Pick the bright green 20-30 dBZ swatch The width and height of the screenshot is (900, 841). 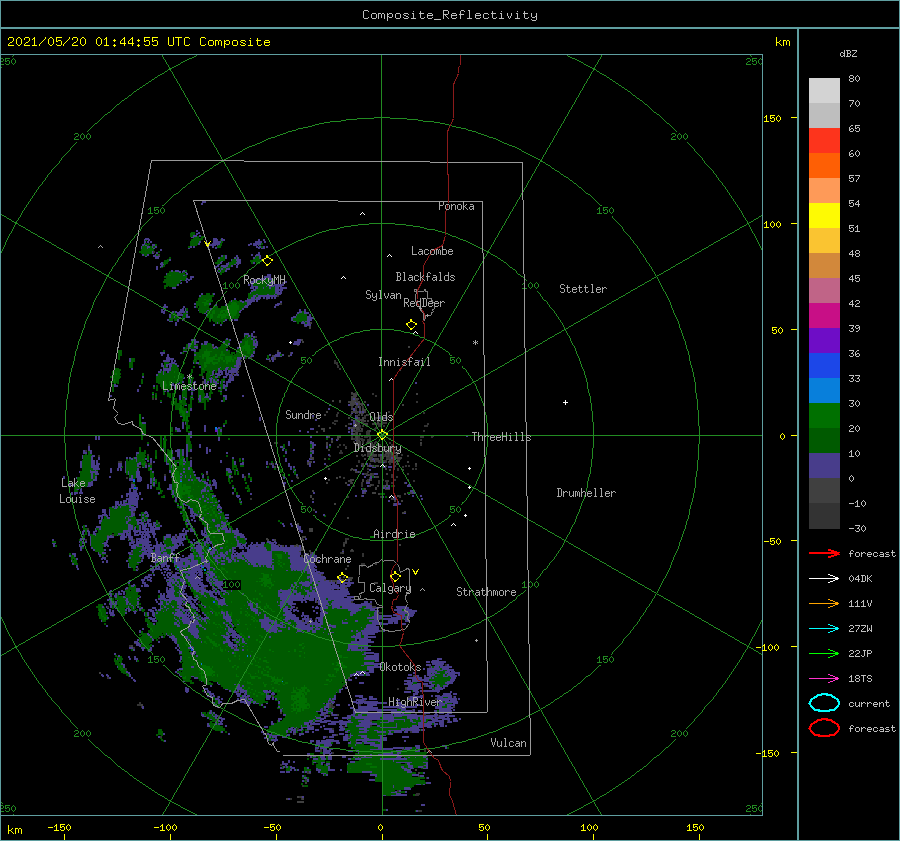click(x=824, y=416)
